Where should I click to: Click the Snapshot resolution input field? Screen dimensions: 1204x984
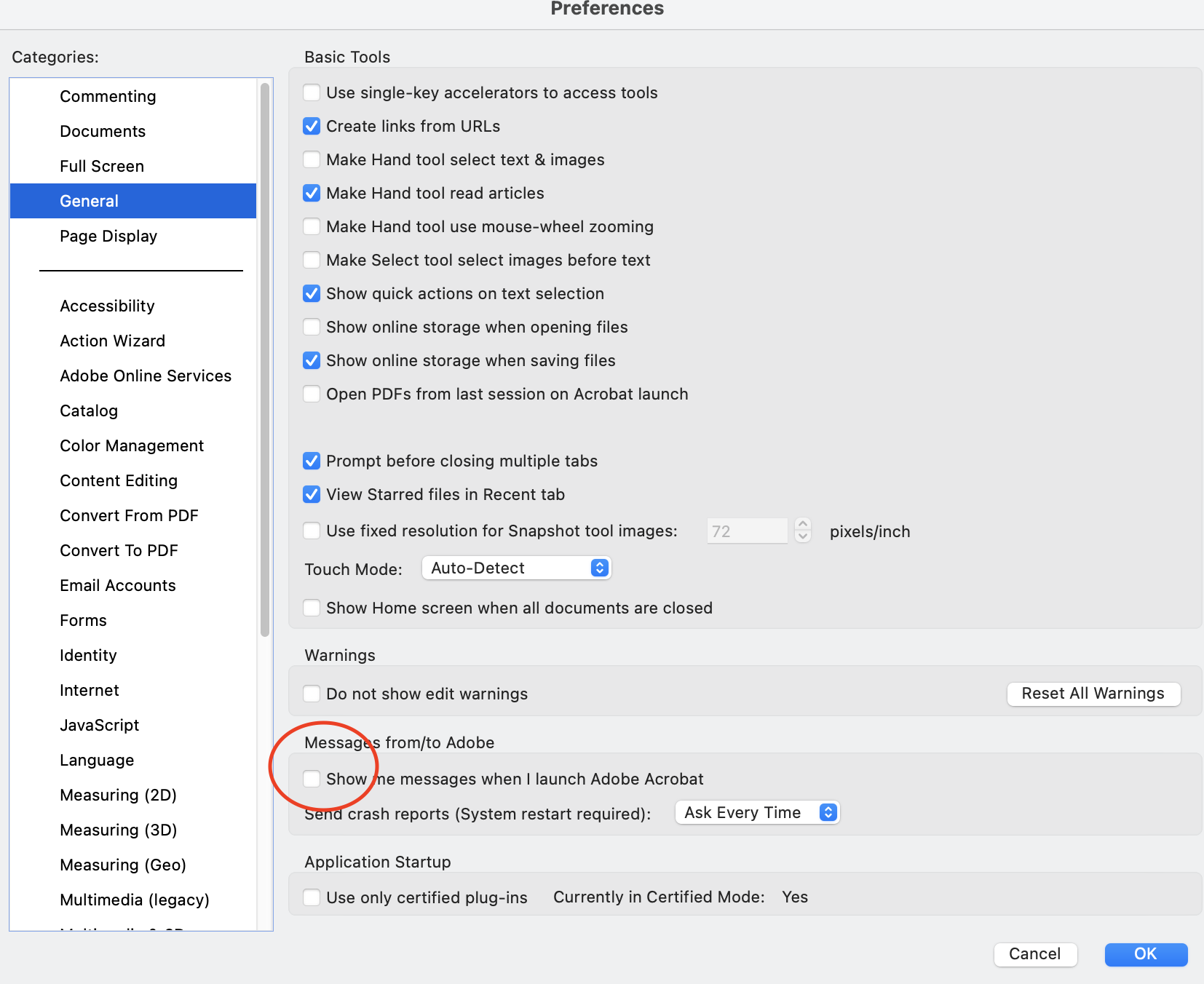coord(746,531)
